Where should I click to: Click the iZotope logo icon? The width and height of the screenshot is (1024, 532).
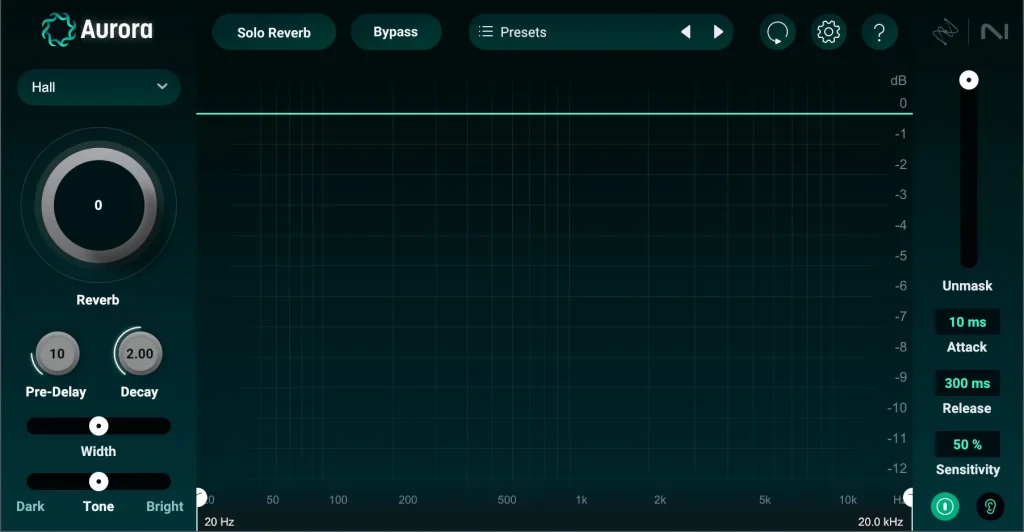coord(946,32)
